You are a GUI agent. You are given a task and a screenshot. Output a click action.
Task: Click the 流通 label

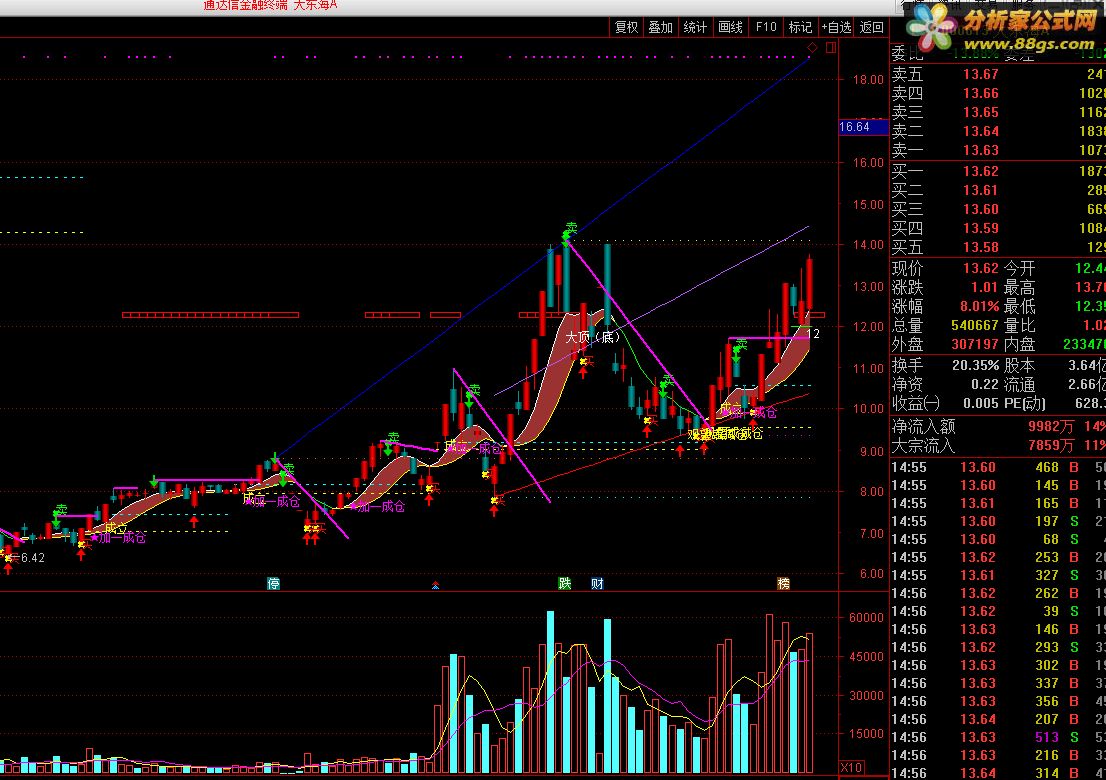(x=1019, y=385)
